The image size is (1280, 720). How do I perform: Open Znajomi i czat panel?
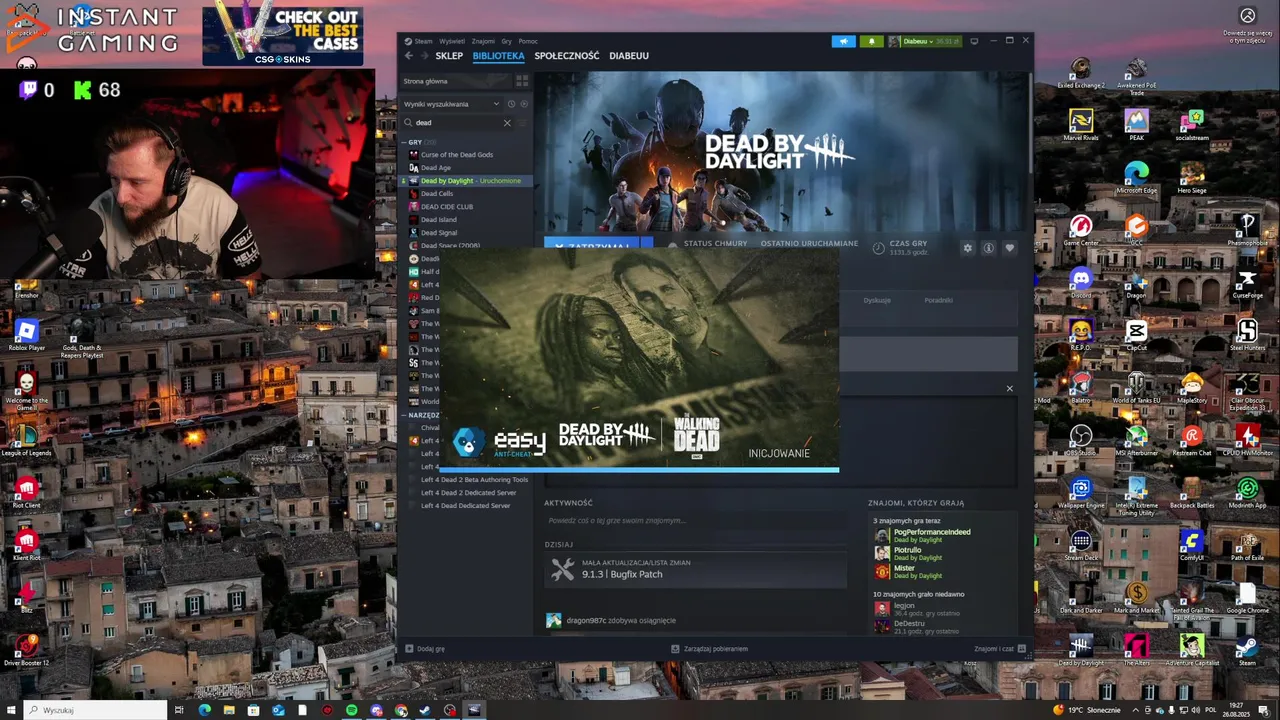coord(999,649)
